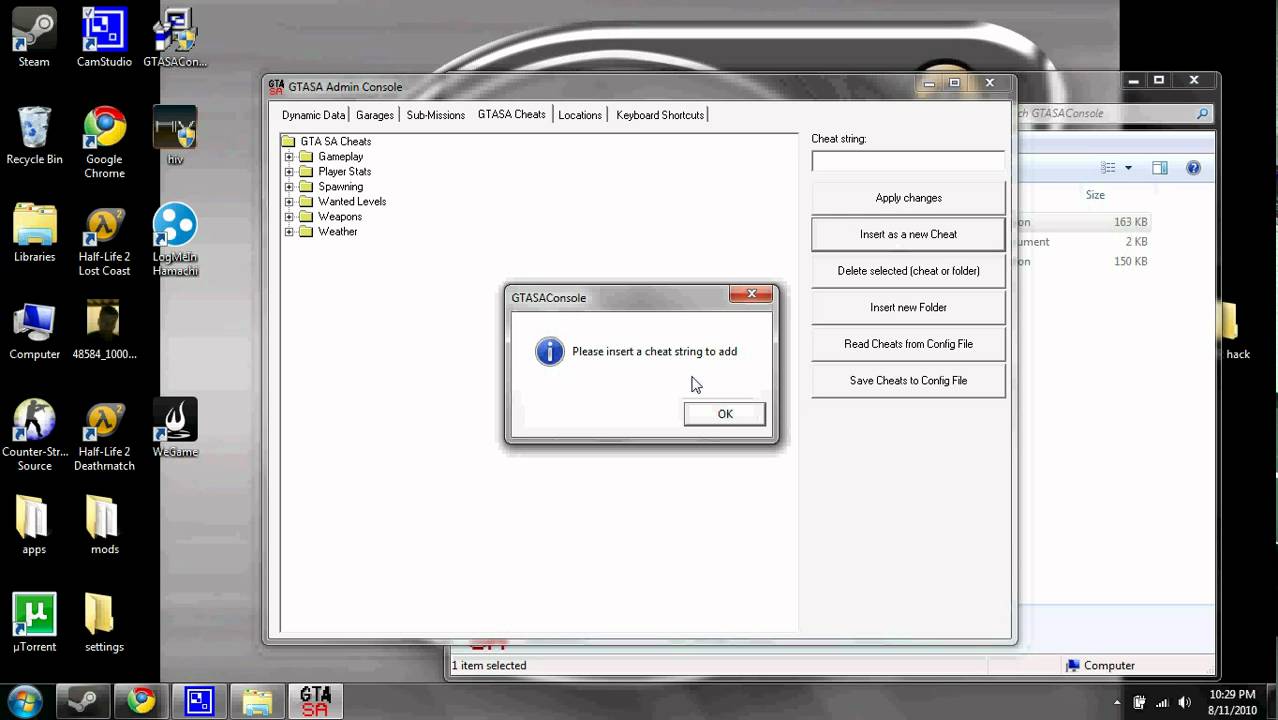Viewport: 1278px width, 720px height.
Task: Expand the Gameplay folder node
Action: pos(289,157)
